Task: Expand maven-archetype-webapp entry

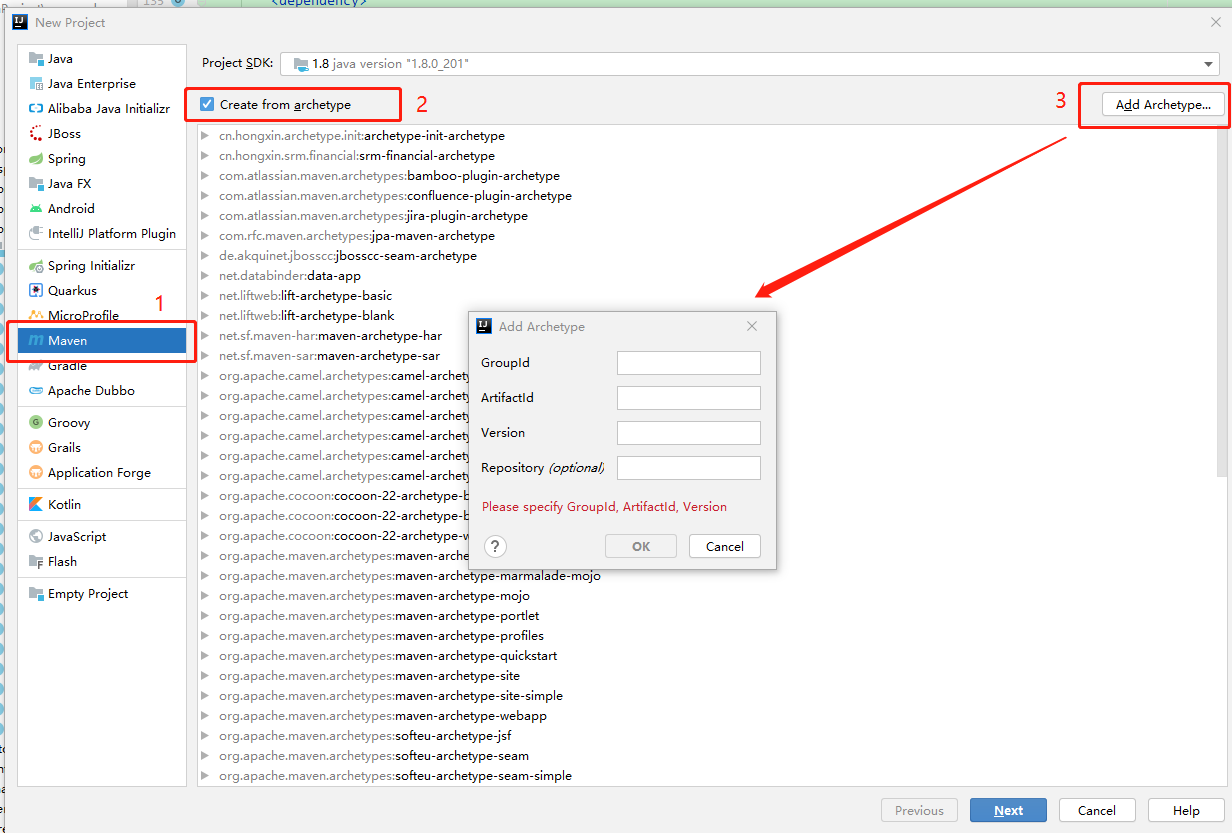Action: [x=205, y=716]
